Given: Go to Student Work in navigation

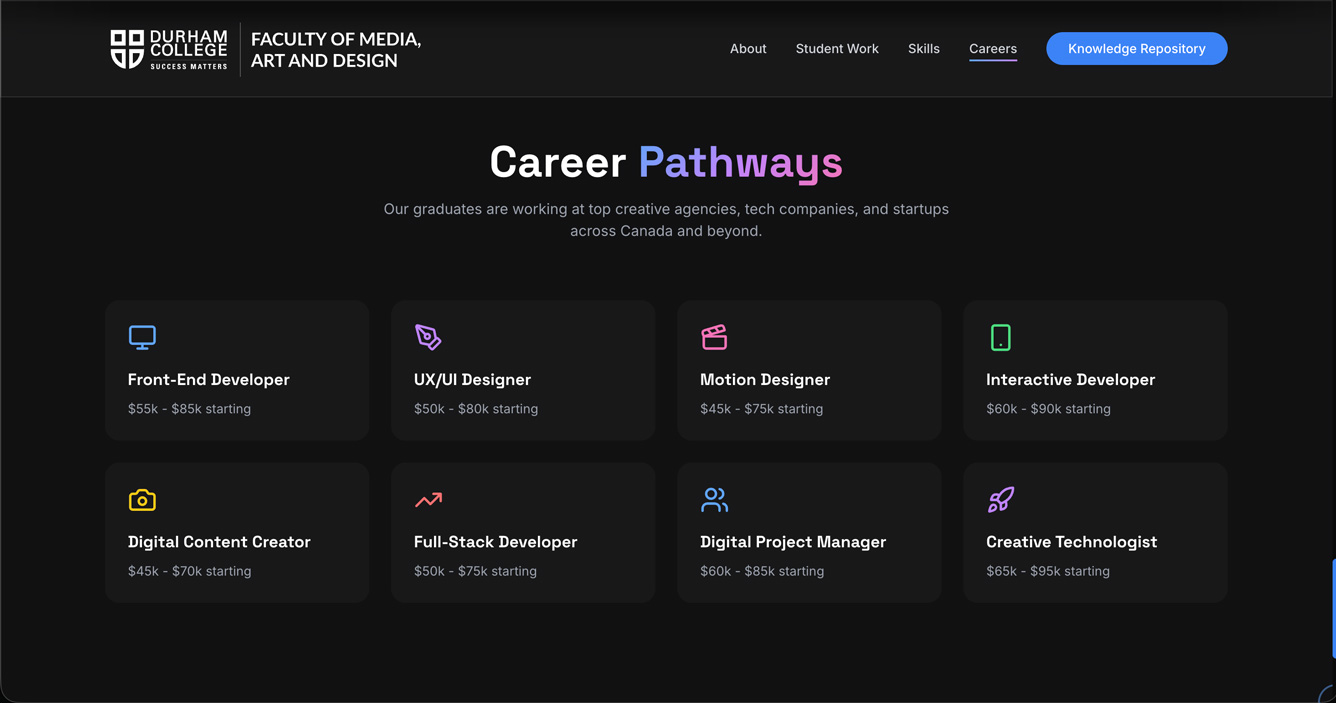Looking at the screenshot, I should click(837, 48).
